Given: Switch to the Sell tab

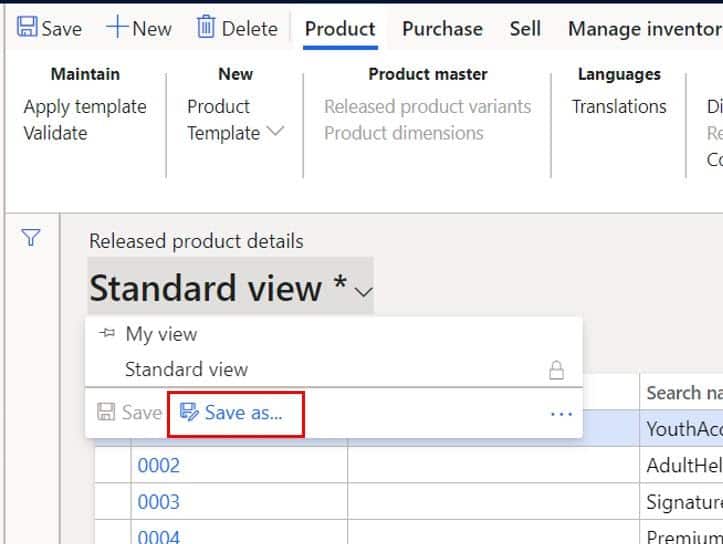Looking at the screenshot, I should (x=525, y=29).
